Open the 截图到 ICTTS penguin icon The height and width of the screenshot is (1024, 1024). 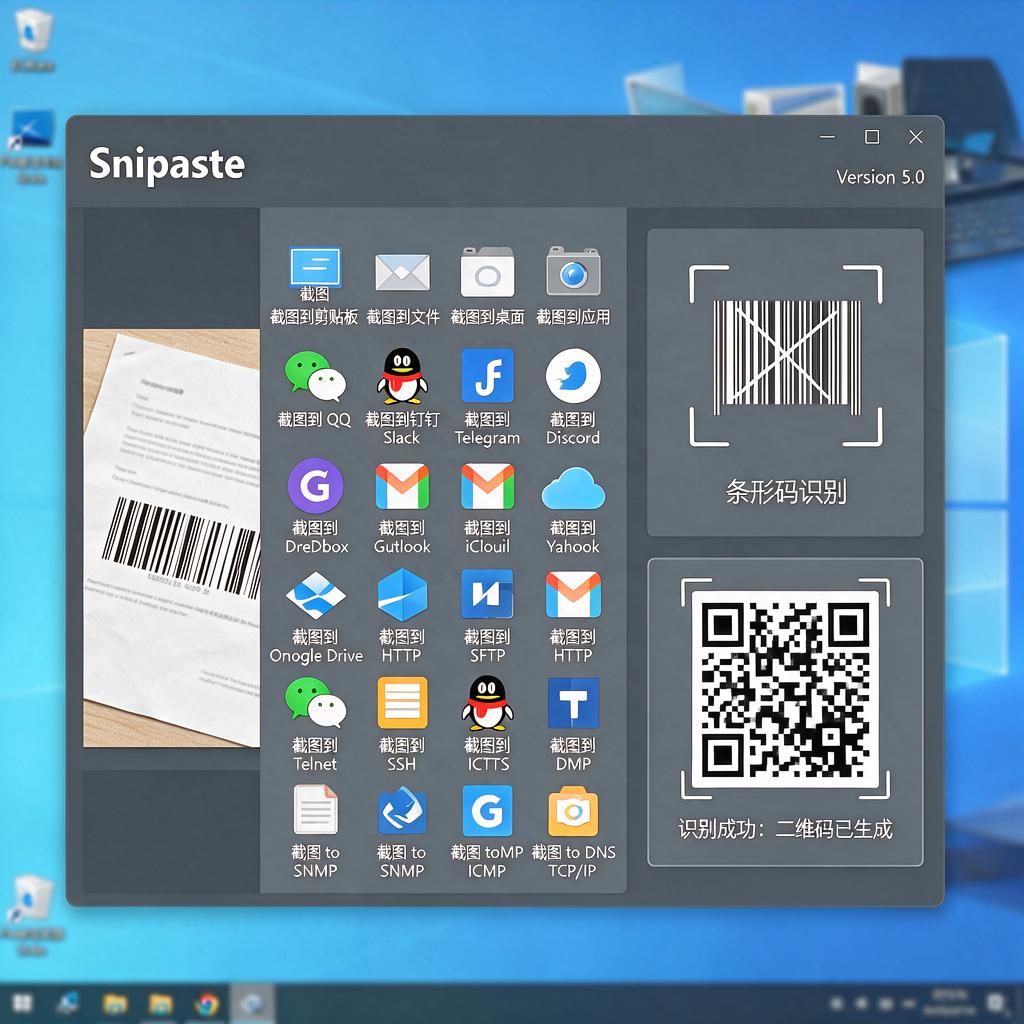click(x=487, y=703)
